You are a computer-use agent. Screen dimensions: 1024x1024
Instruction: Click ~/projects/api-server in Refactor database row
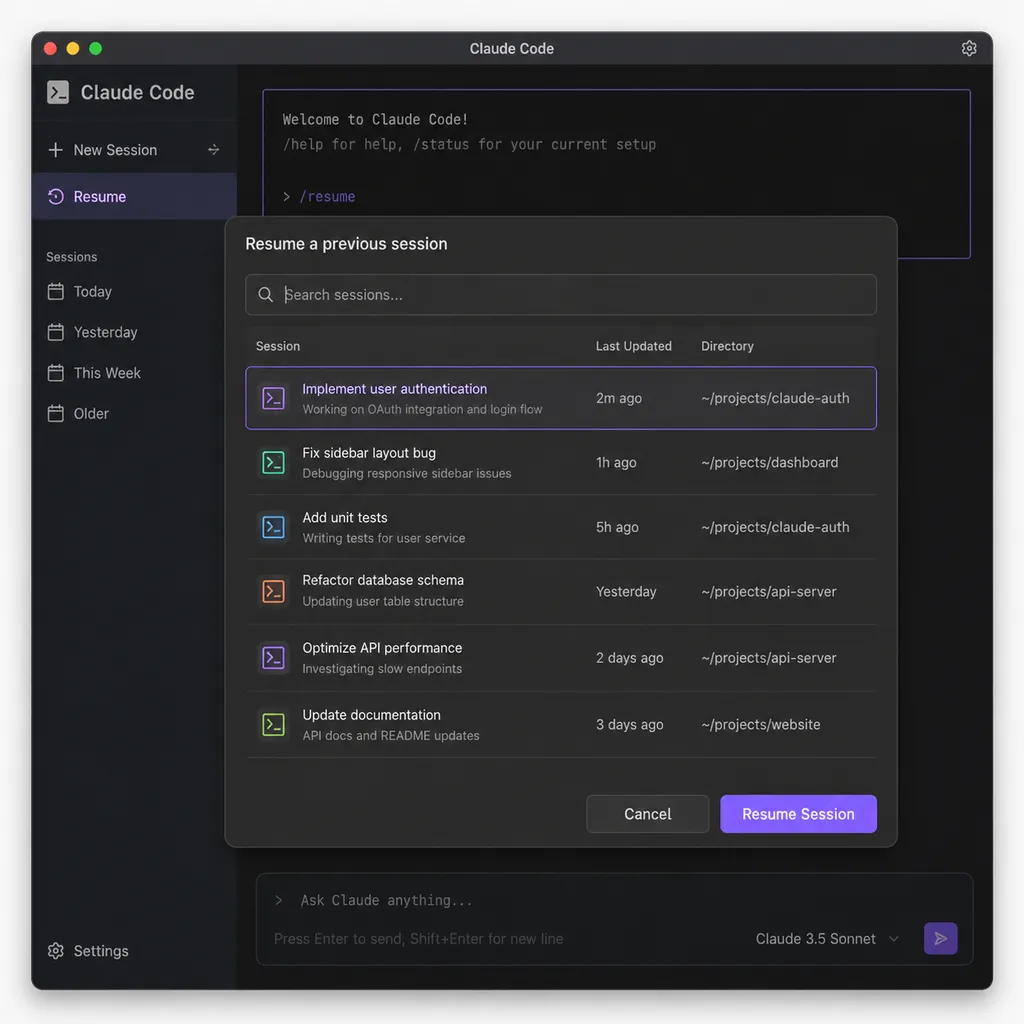[x=768, y=591]
